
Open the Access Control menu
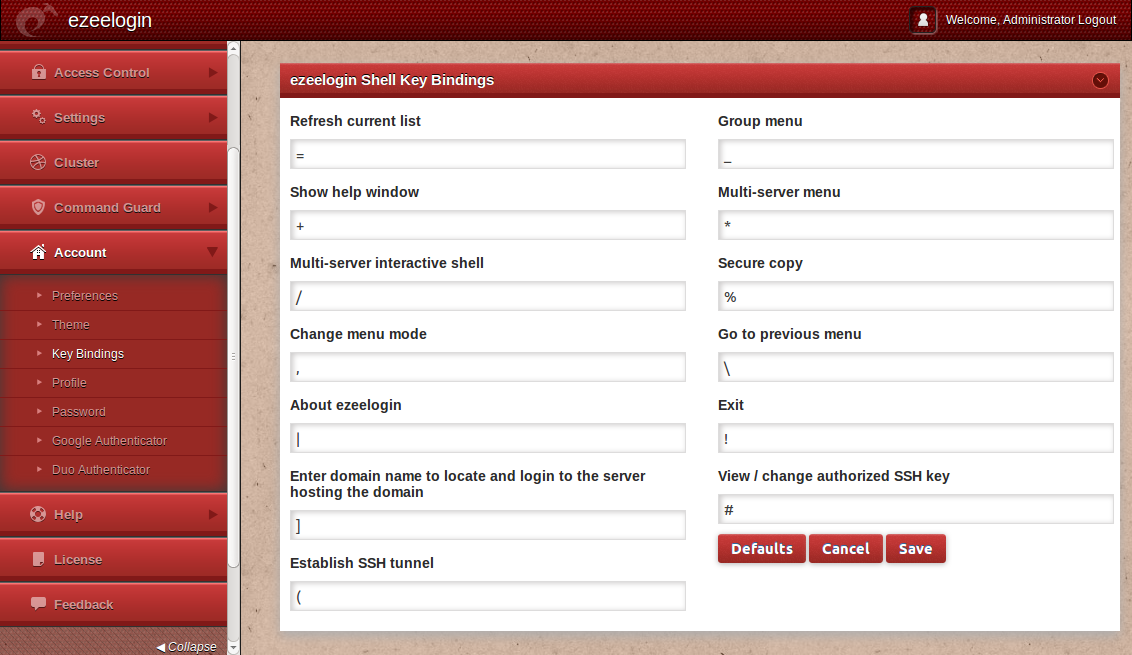coord(113,72)
